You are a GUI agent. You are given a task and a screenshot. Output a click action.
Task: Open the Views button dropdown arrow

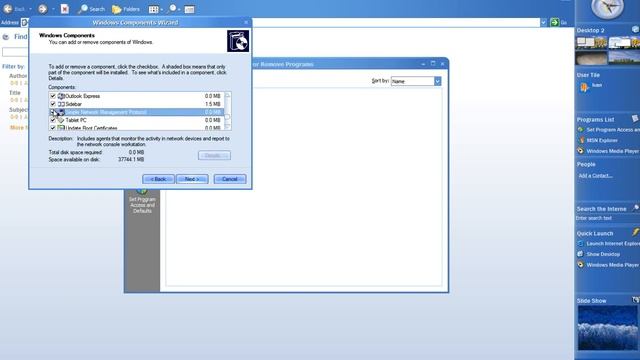(x=162, y=9)
